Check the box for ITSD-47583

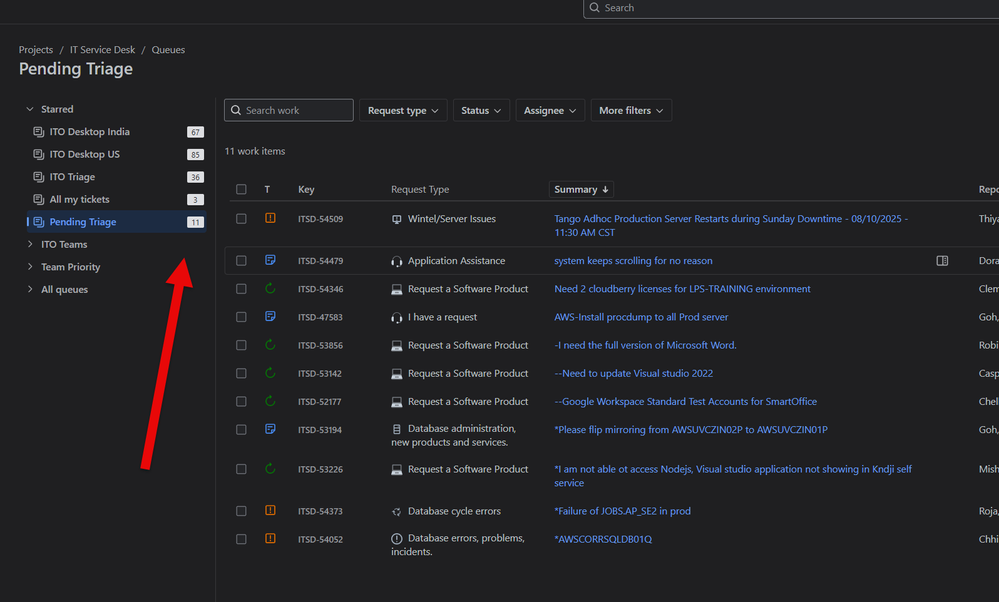(241, 317)
